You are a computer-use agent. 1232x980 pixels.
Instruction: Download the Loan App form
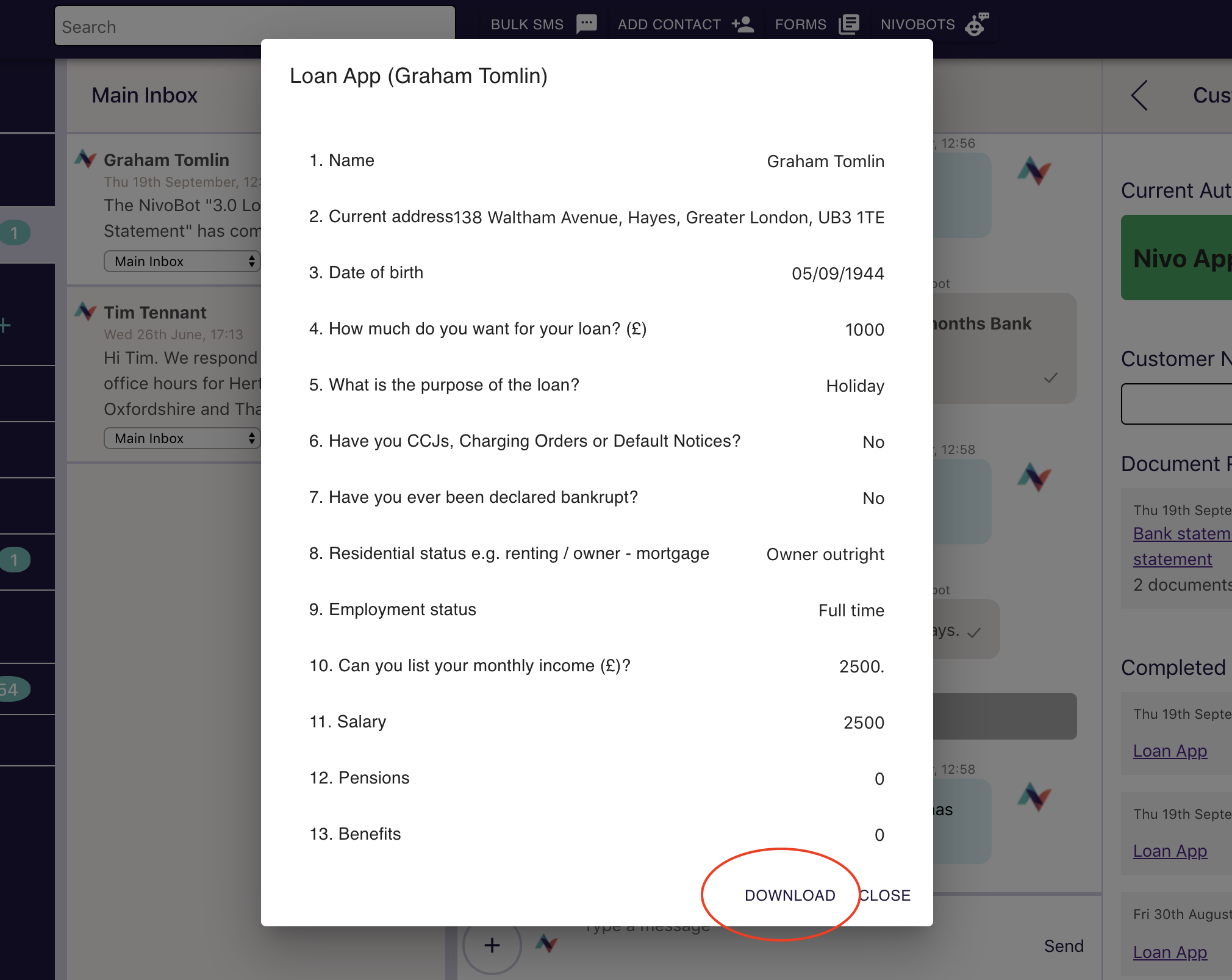click(x=789, y=895)
